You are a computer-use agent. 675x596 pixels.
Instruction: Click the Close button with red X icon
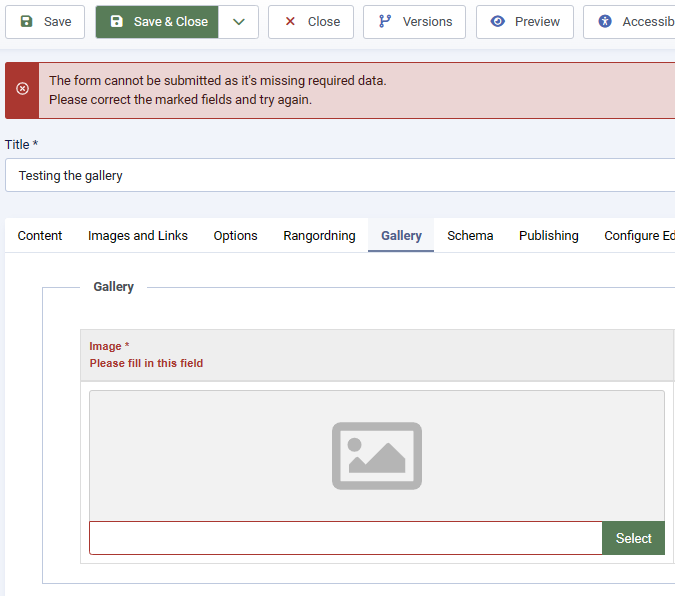point(311,22)
